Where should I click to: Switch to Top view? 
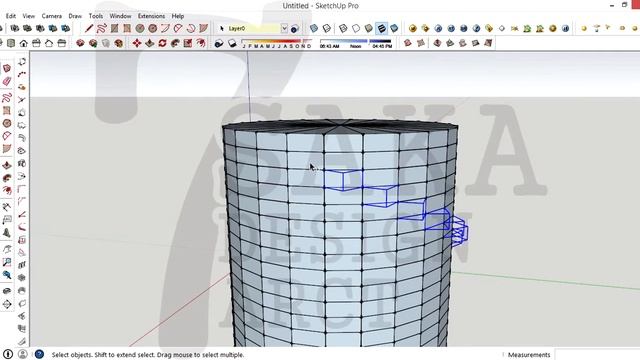(11, 43)
